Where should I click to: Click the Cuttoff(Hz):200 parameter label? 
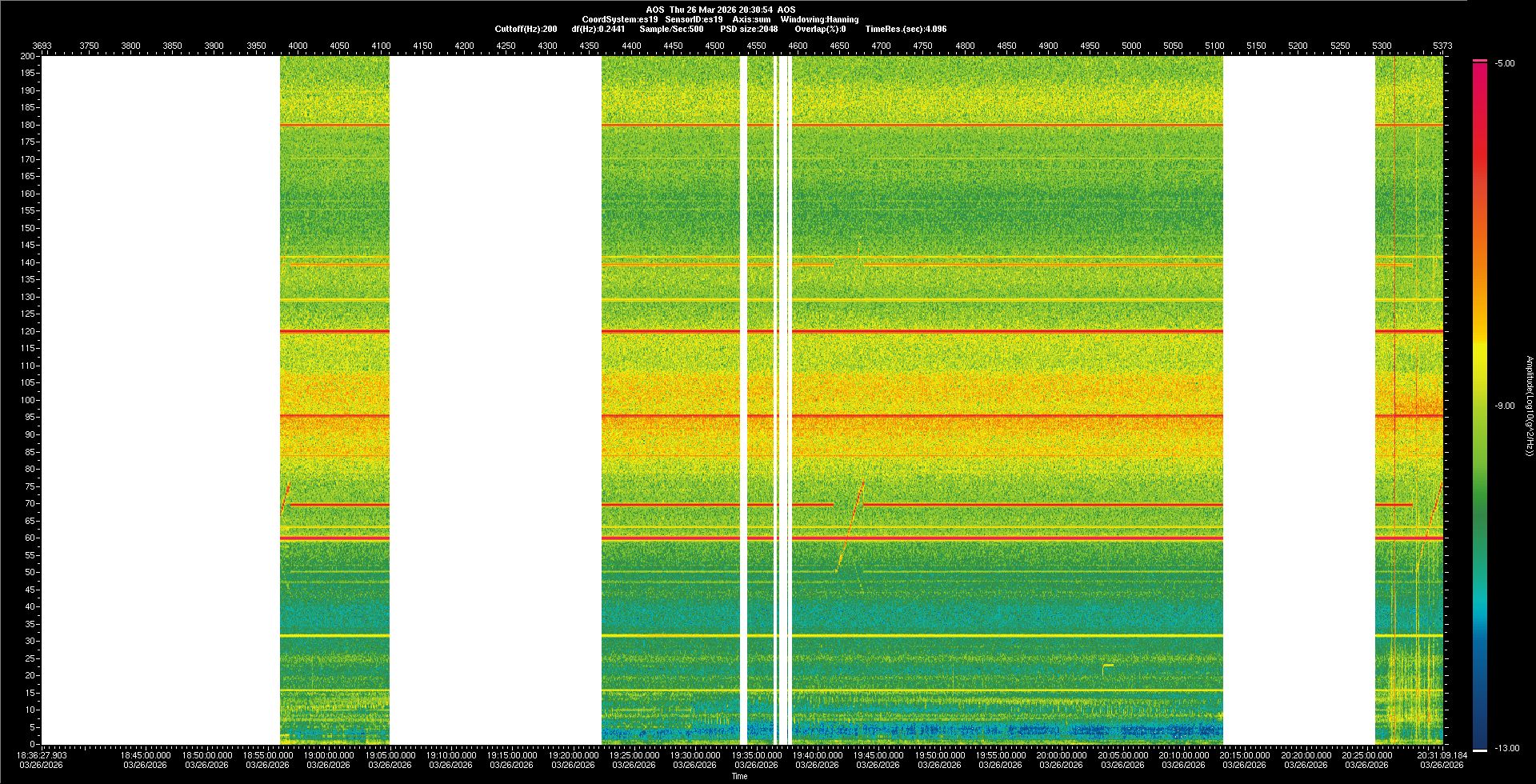[x=526, y=29]
